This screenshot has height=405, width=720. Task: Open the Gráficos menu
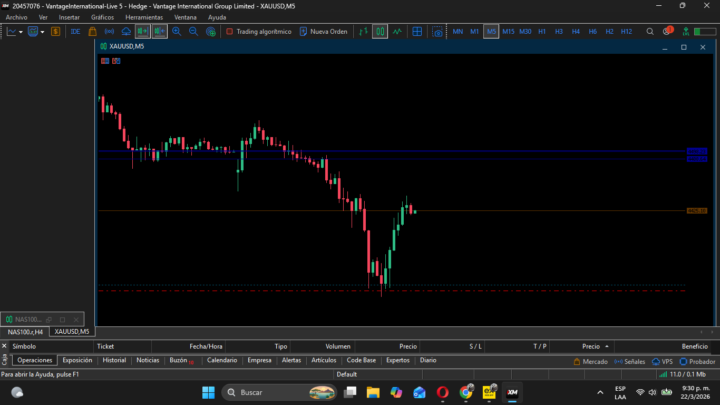[x=102, y=17]
